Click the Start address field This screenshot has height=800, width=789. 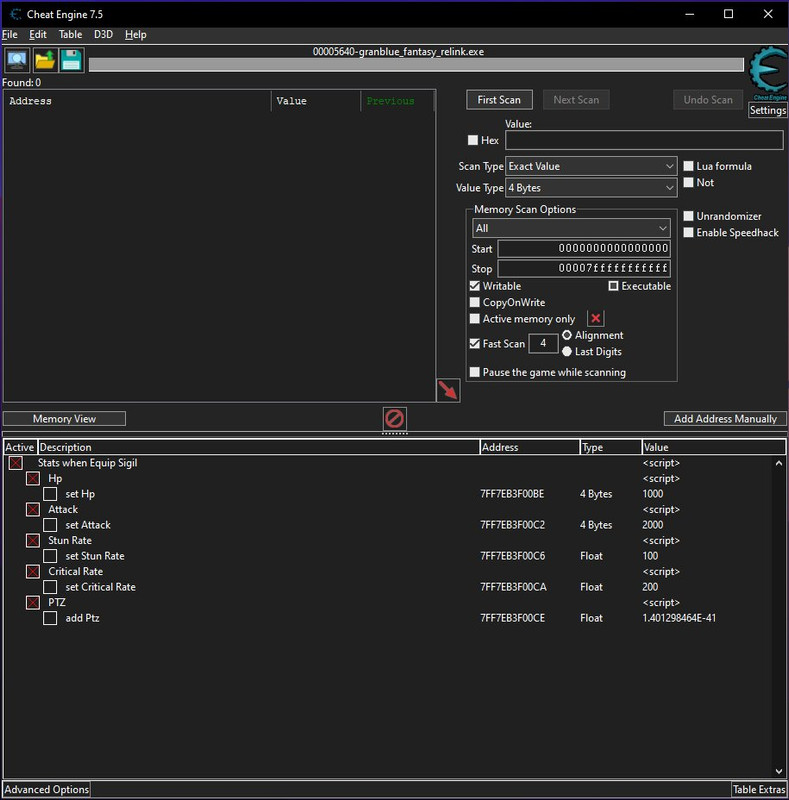[584, 248]
